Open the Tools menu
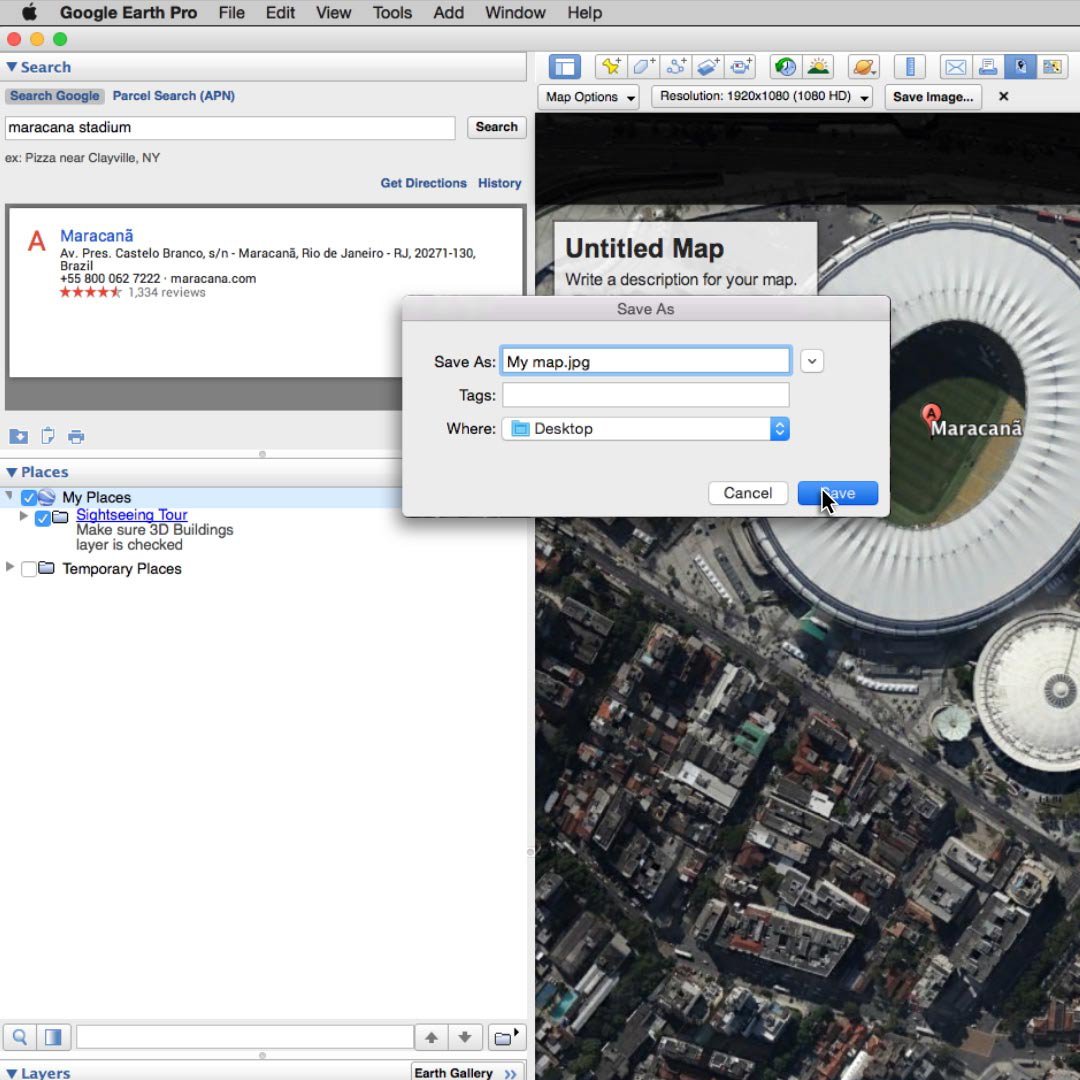The width and height of the screenshot is (1080, 1080). coord(392,12)
